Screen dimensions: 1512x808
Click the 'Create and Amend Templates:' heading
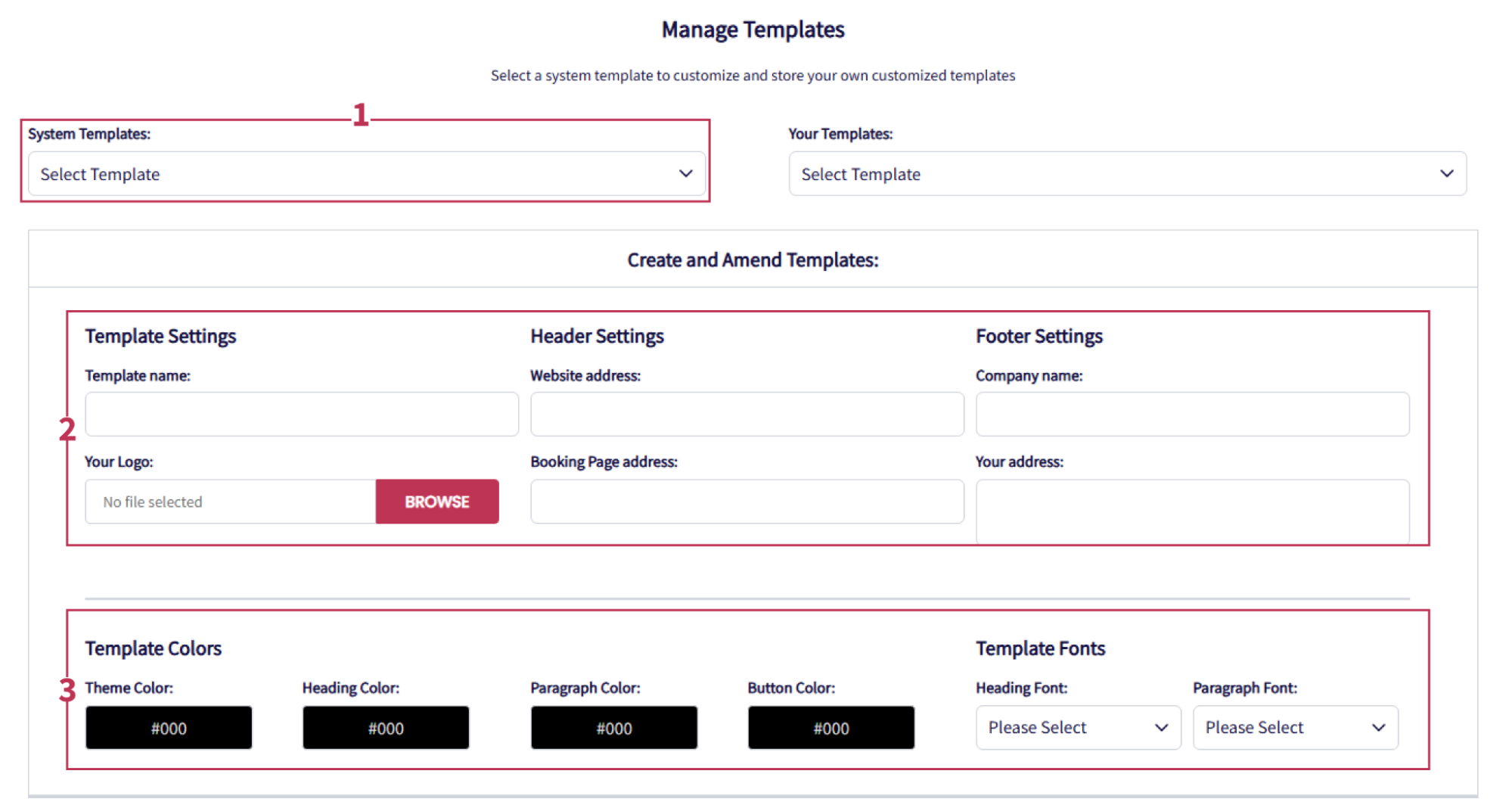[x=753, y=260]
